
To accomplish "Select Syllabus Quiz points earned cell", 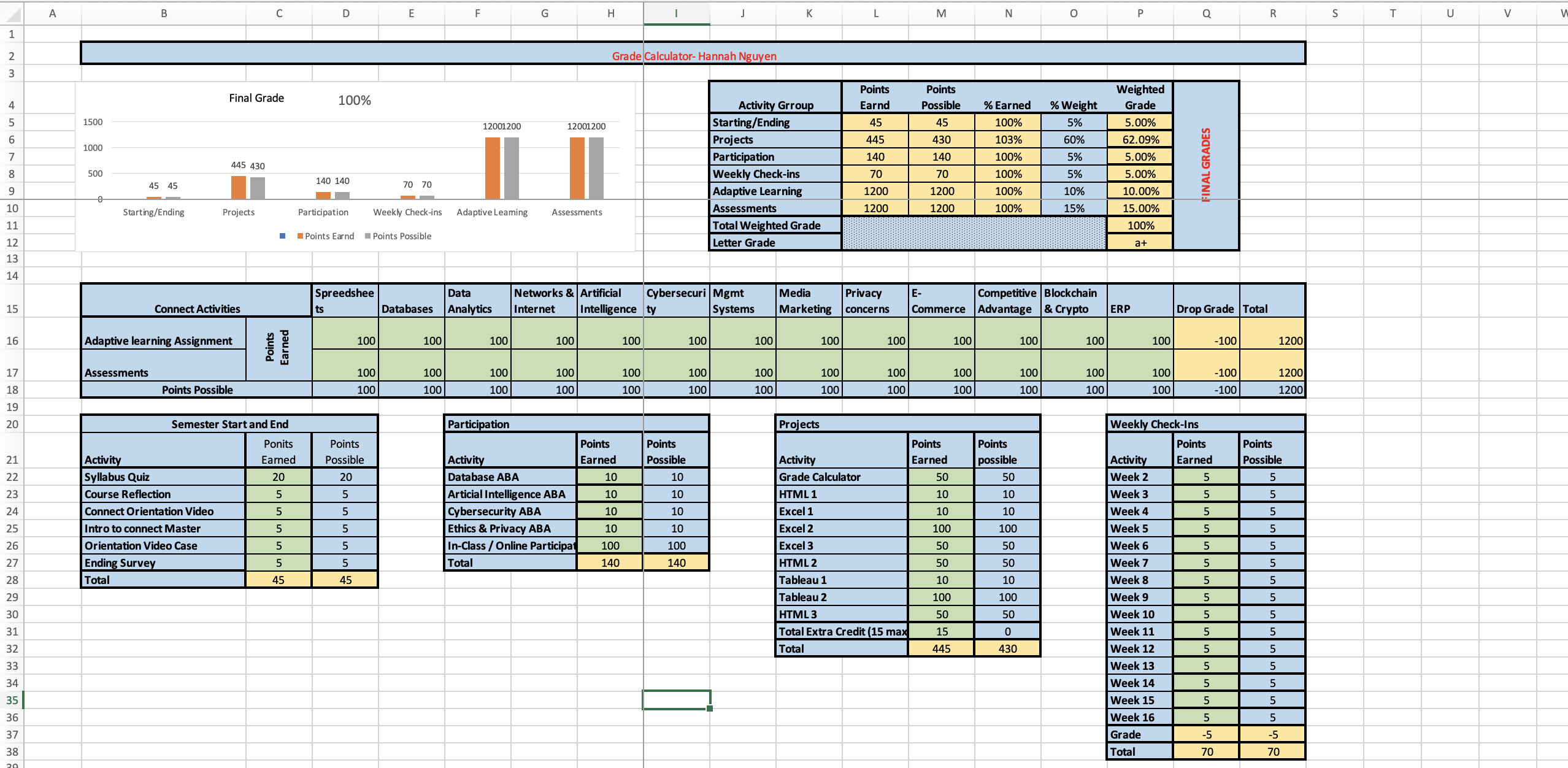I will click(279, 477).
